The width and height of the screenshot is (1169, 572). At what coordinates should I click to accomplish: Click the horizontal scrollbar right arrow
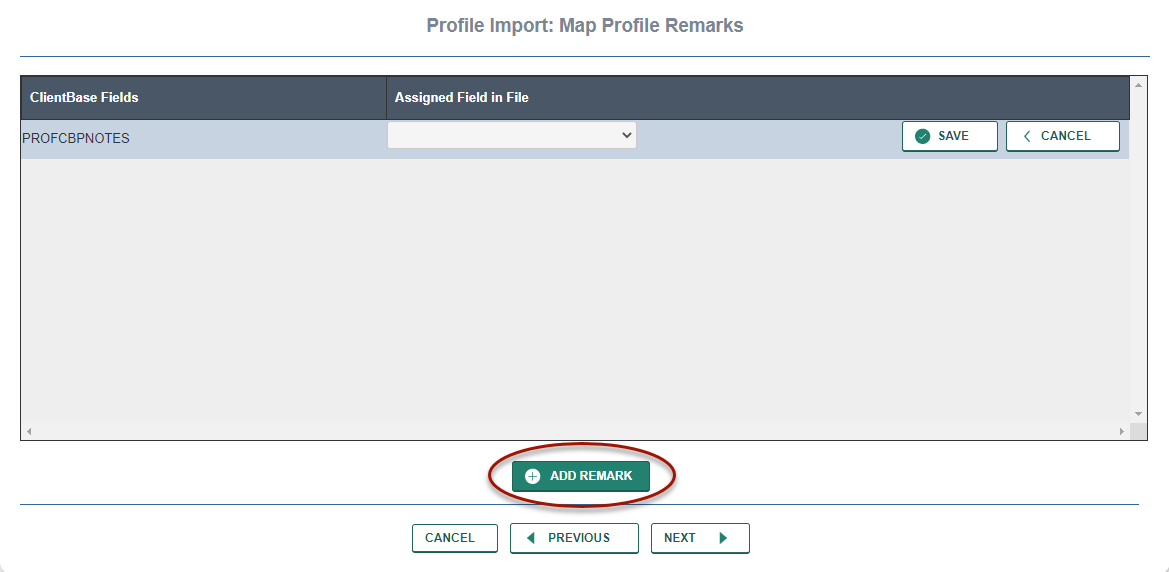pyautogui.click(x=1121, y=431)
